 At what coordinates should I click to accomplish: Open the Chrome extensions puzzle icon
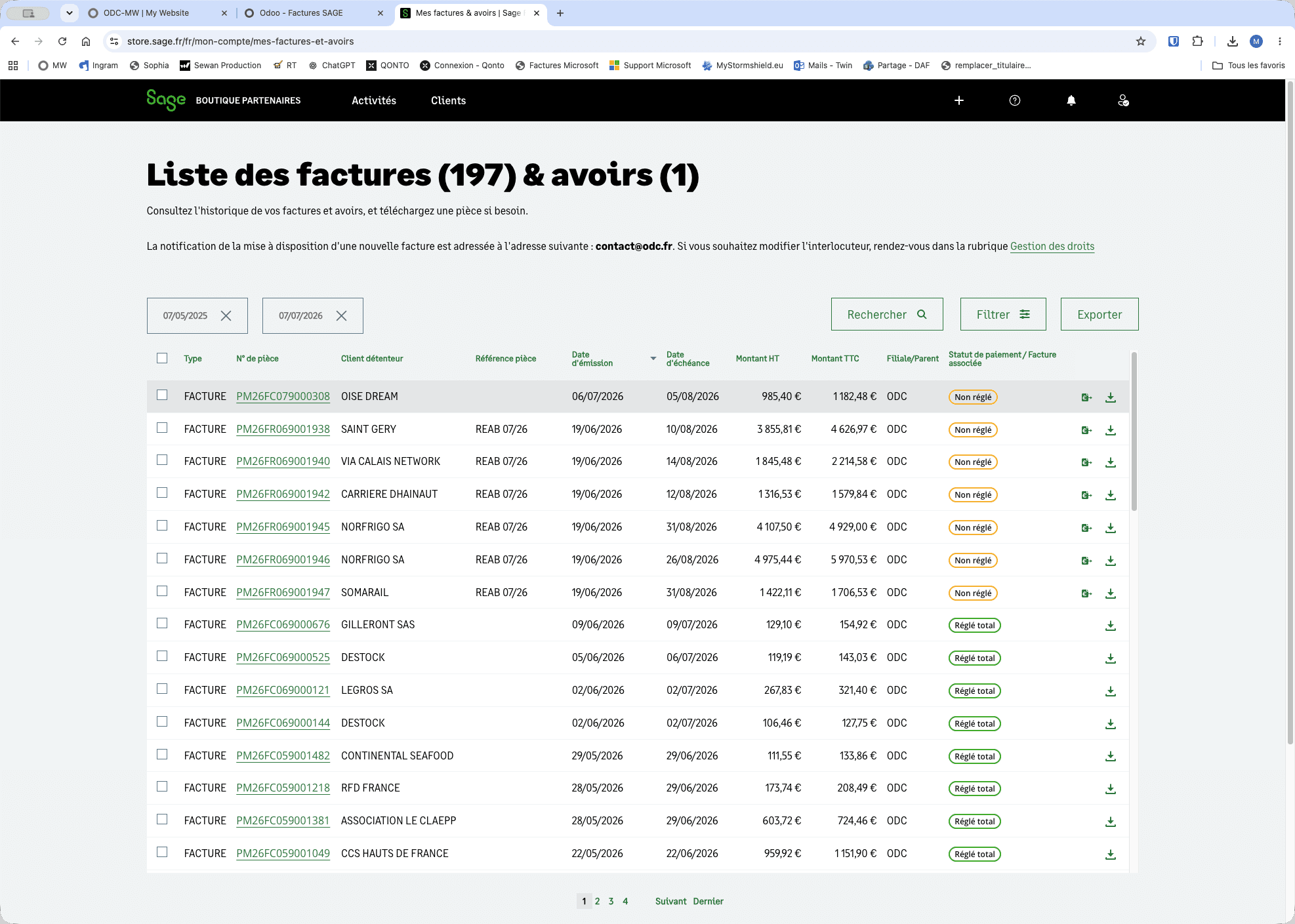tap(1198, 41)
